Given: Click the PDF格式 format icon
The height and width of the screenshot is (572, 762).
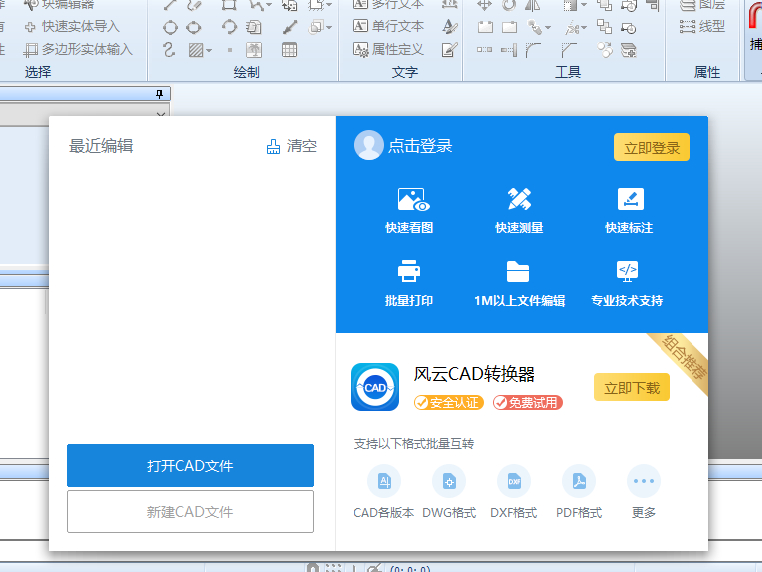Looking at the screenshot, I should coord(579,481).
